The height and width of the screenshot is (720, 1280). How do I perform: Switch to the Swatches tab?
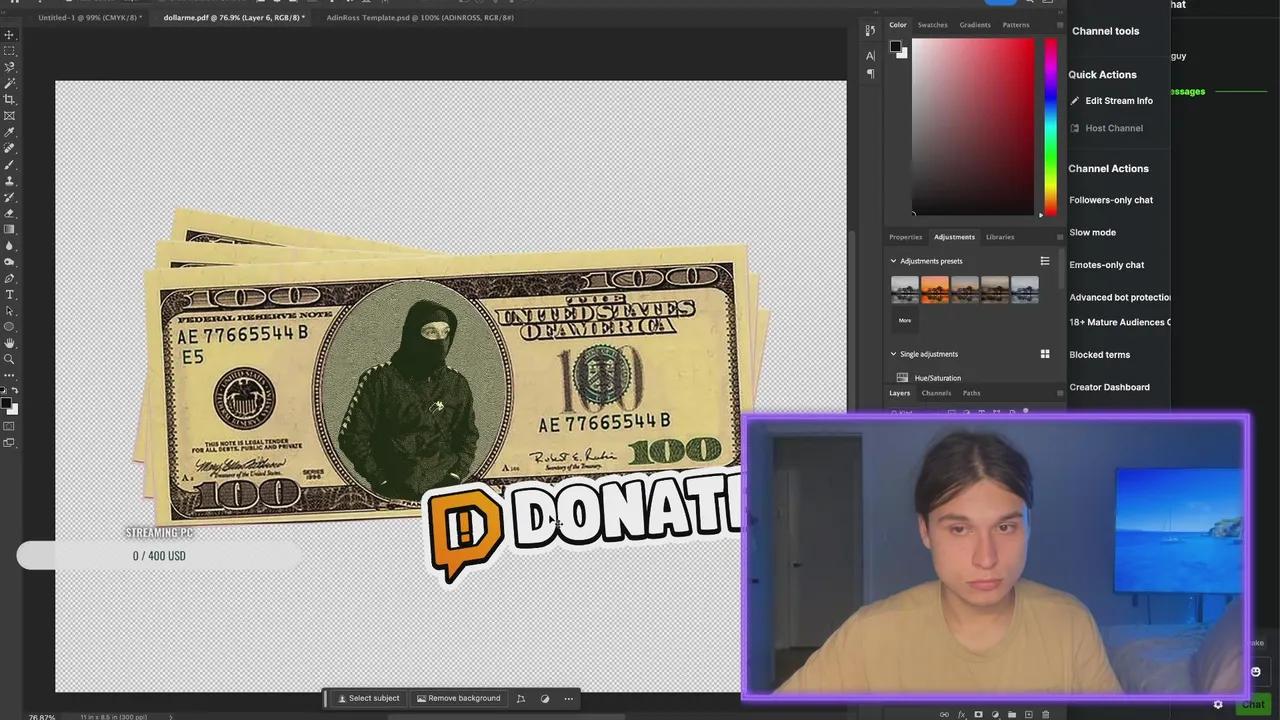coord(932,25)
